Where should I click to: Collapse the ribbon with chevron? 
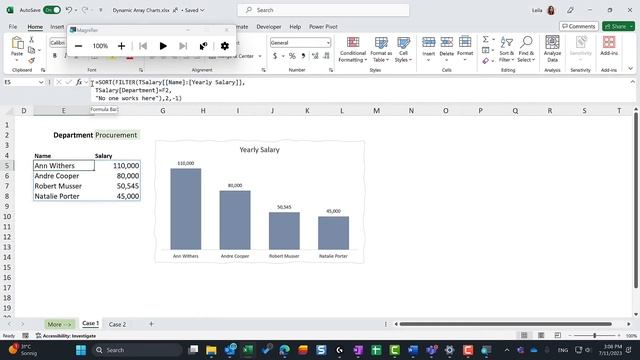click(631, 69)
